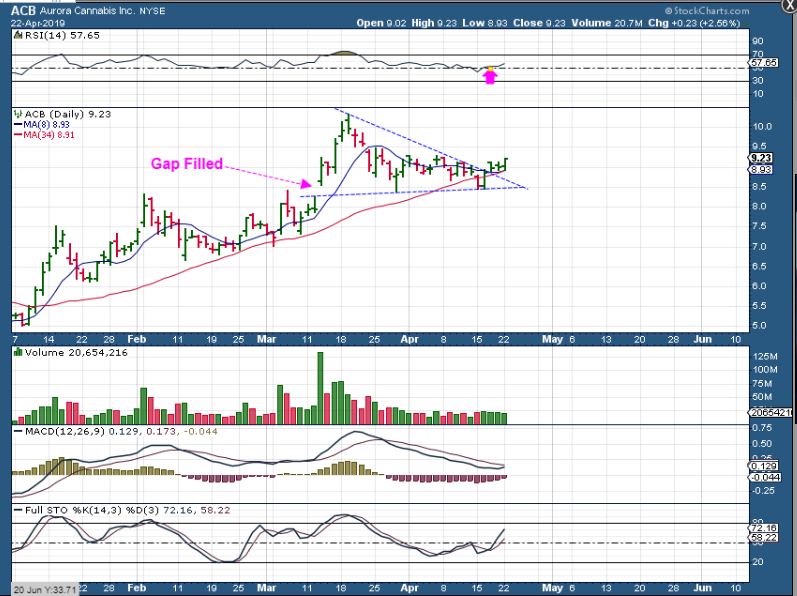The height and width of the screenshot is (596, 797).
Task: Click the tallest green volume bar in mid-March
Action: pos(320,388)
